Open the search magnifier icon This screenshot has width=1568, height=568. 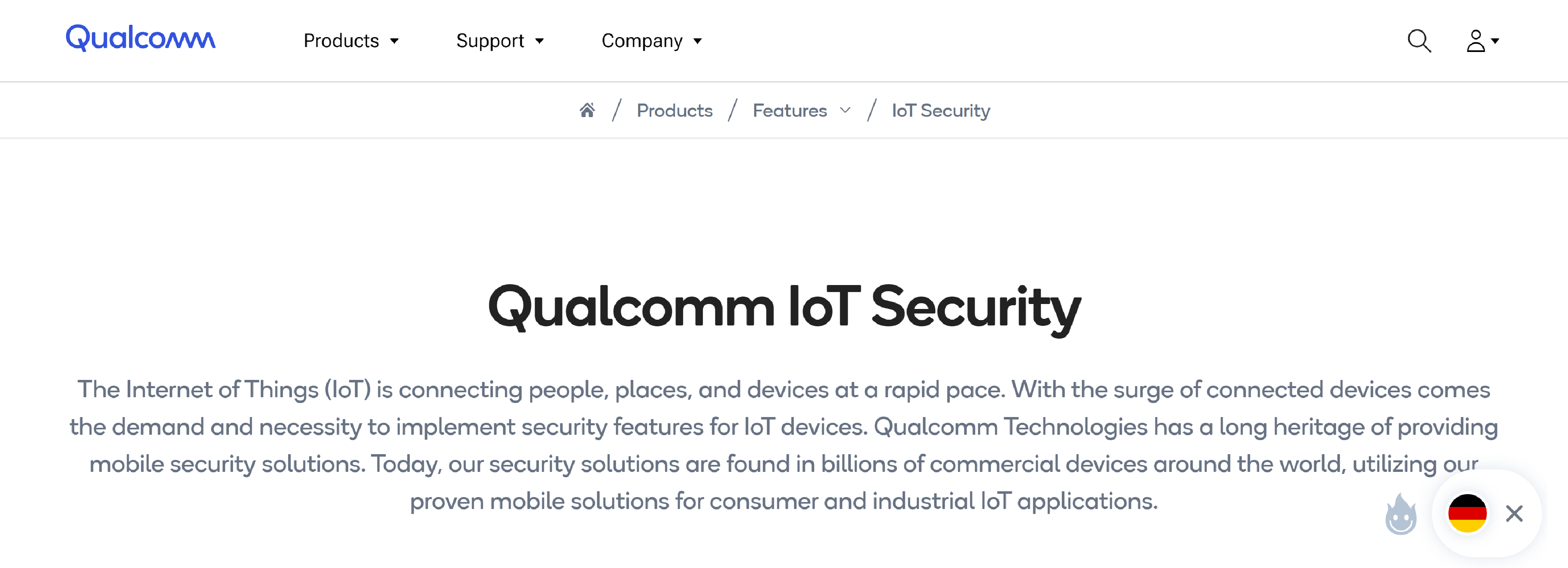[x=1419, y=41]
